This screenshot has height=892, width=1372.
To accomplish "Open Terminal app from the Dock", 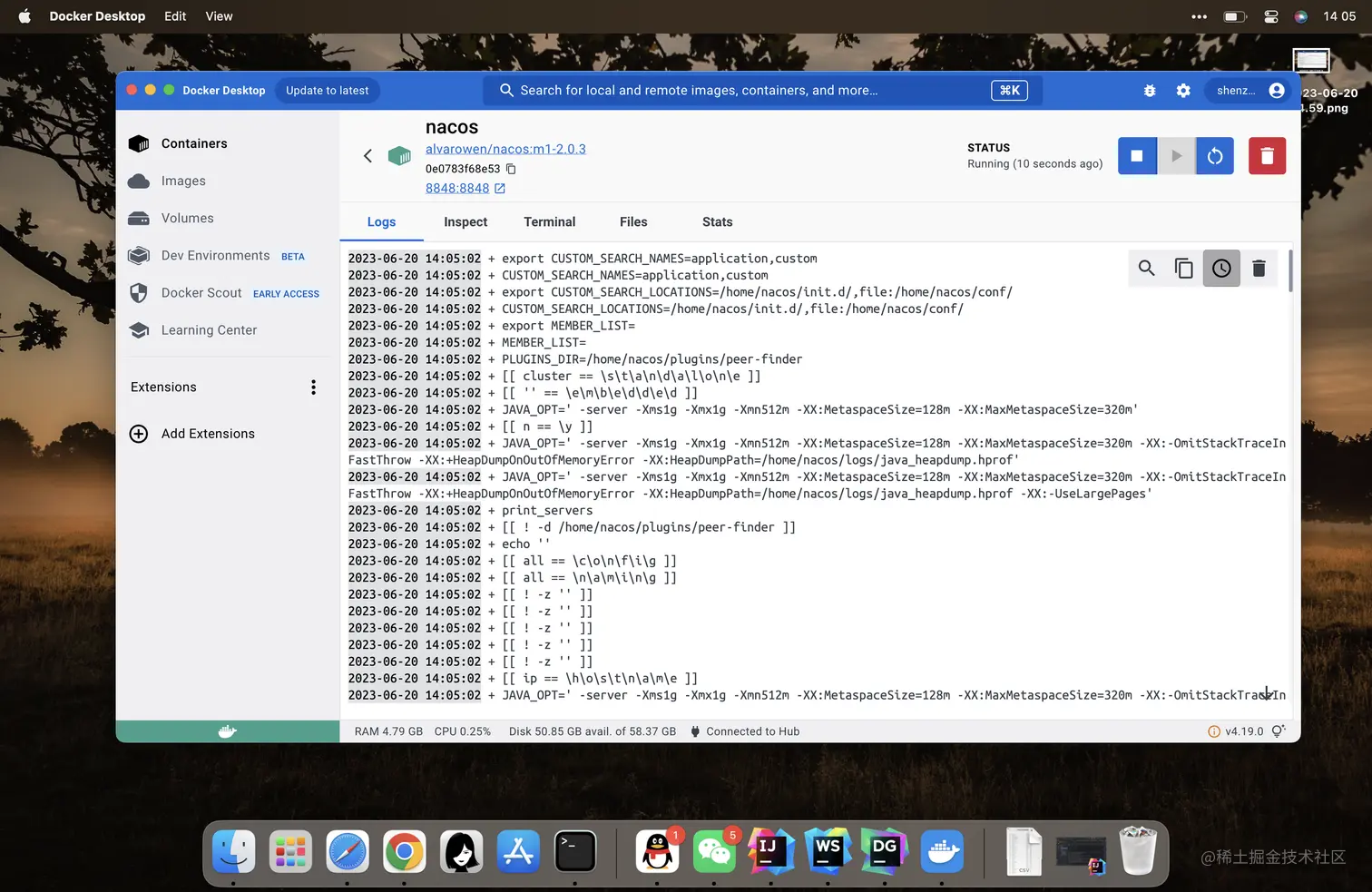I will pyautogui.click(x=575, y=852).
